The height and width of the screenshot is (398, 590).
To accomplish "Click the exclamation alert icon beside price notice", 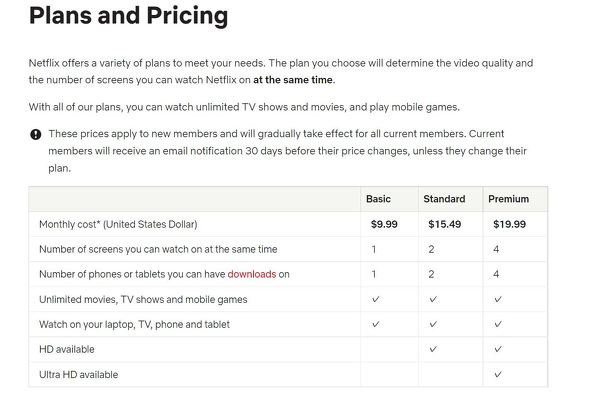I will pos(36,134).
